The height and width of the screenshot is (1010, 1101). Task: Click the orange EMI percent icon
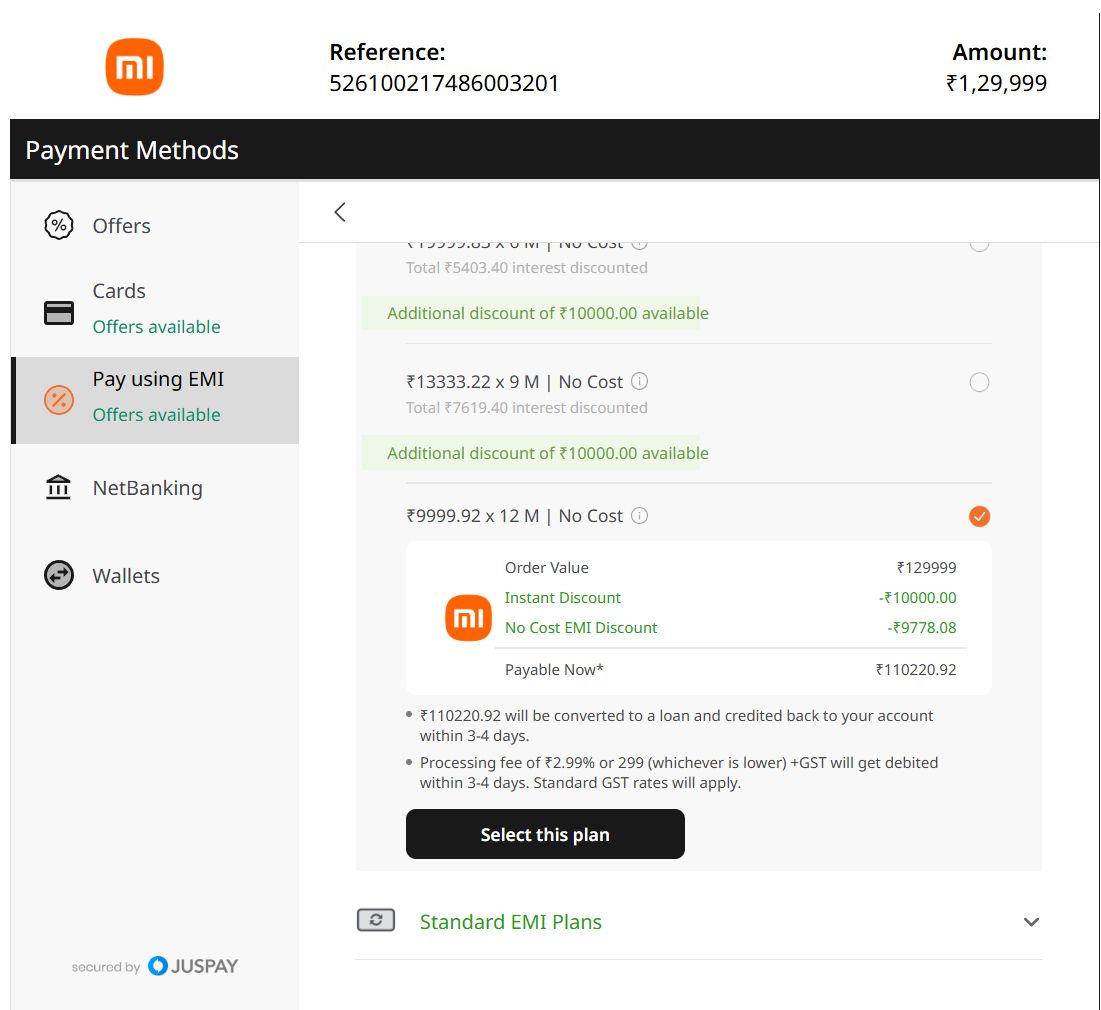coord(59,400)
